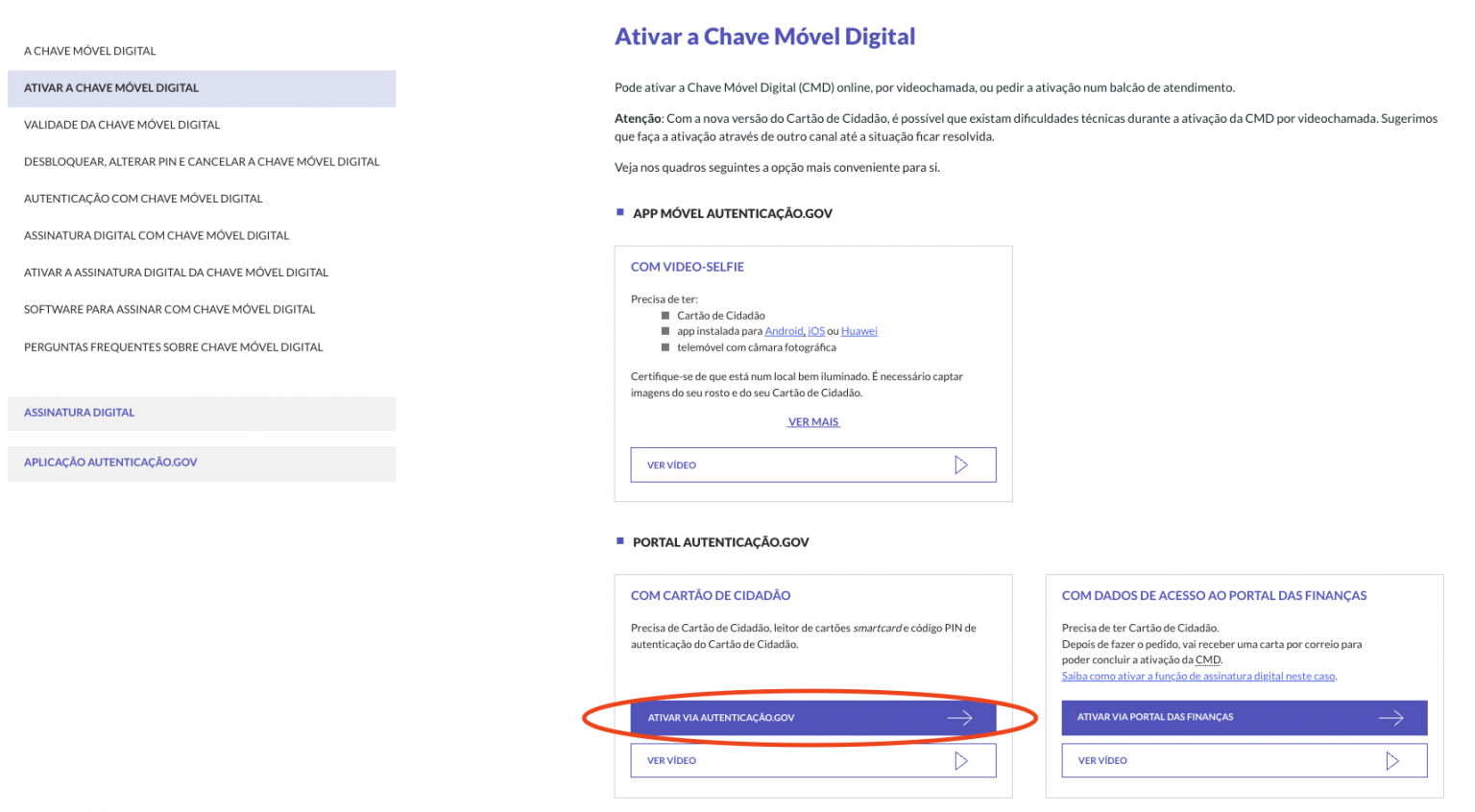Click arrow icon on Ativar via Autenticação.gov
1475x812 pixels.
pos(959,718)
